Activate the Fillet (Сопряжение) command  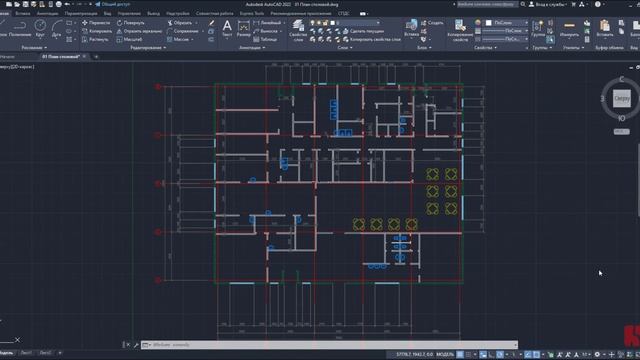pos(182,31)
